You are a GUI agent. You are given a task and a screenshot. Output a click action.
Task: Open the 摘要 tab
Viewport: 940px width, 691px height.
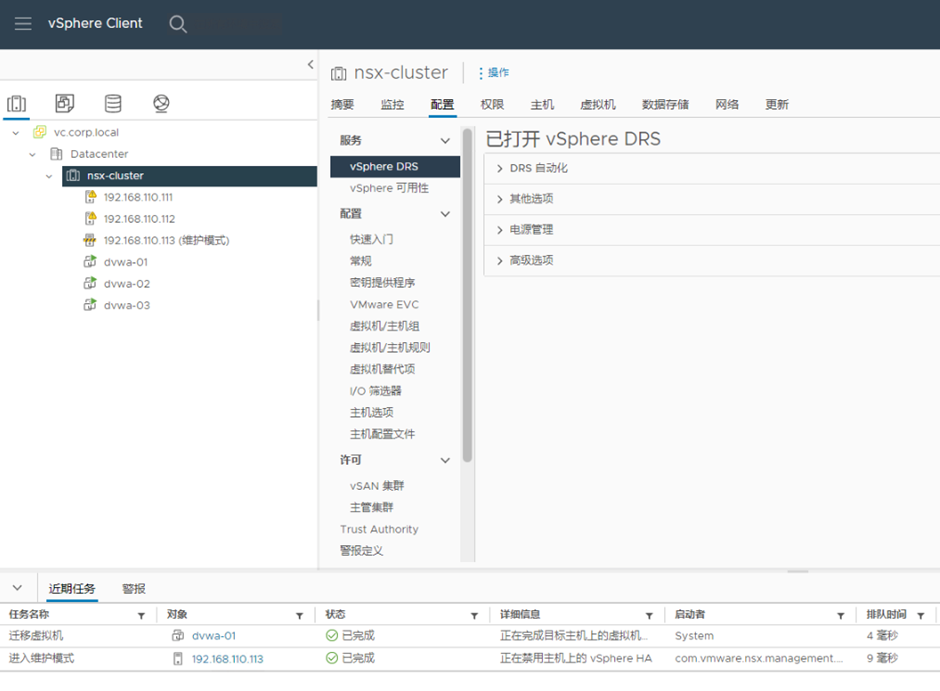[342, 104]
